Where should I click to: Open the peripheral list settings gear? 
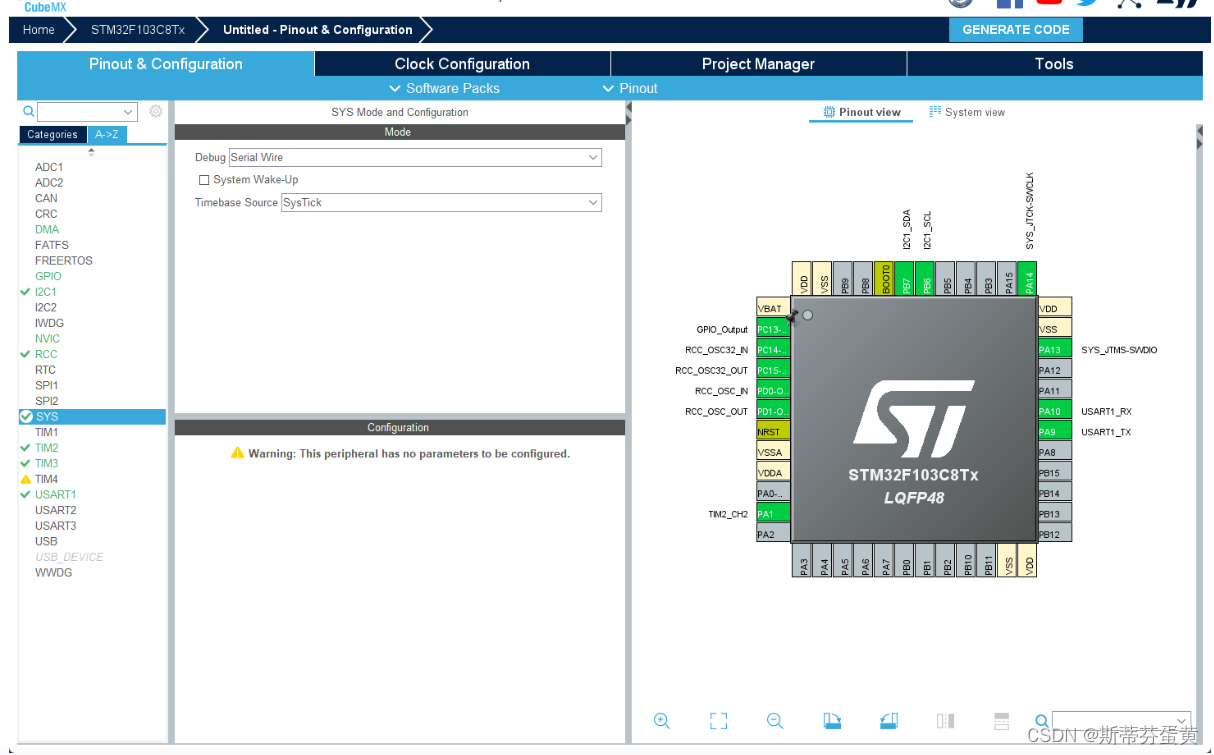click(x=156, y=112)
